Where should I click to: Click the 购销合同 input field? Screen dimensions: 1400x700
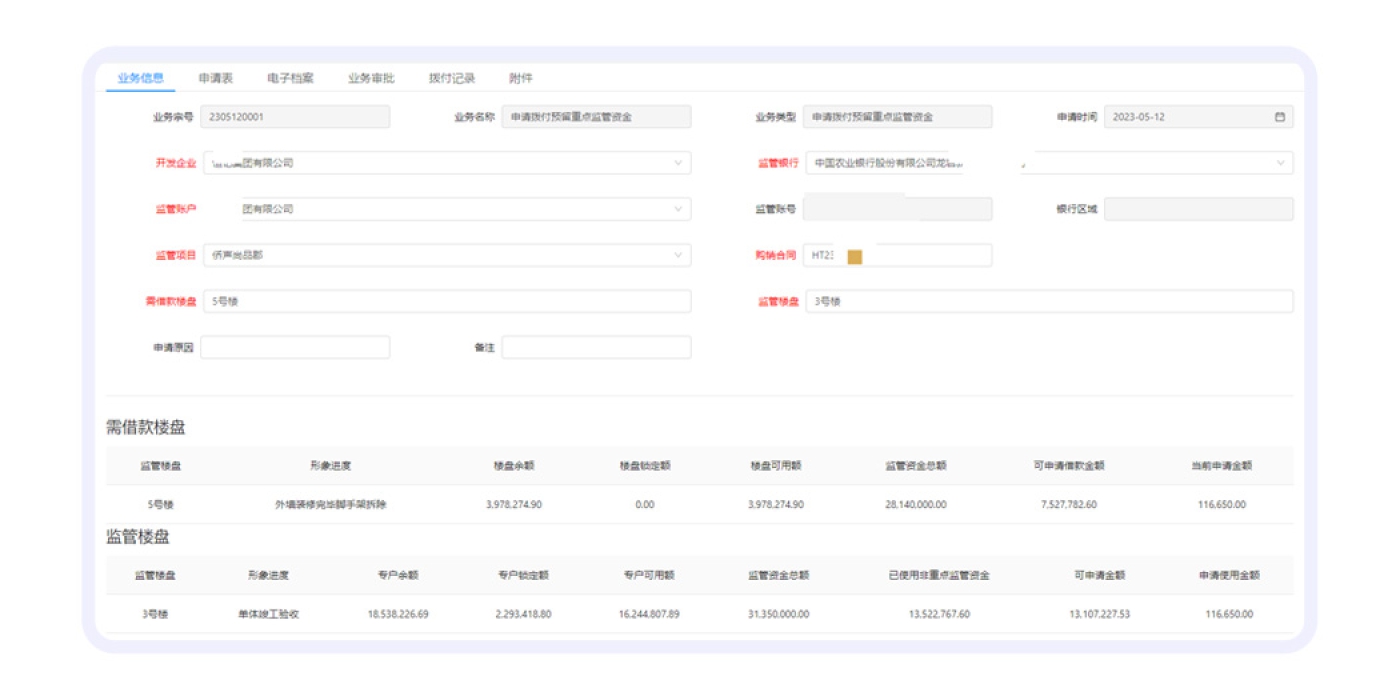pos(898,255)
